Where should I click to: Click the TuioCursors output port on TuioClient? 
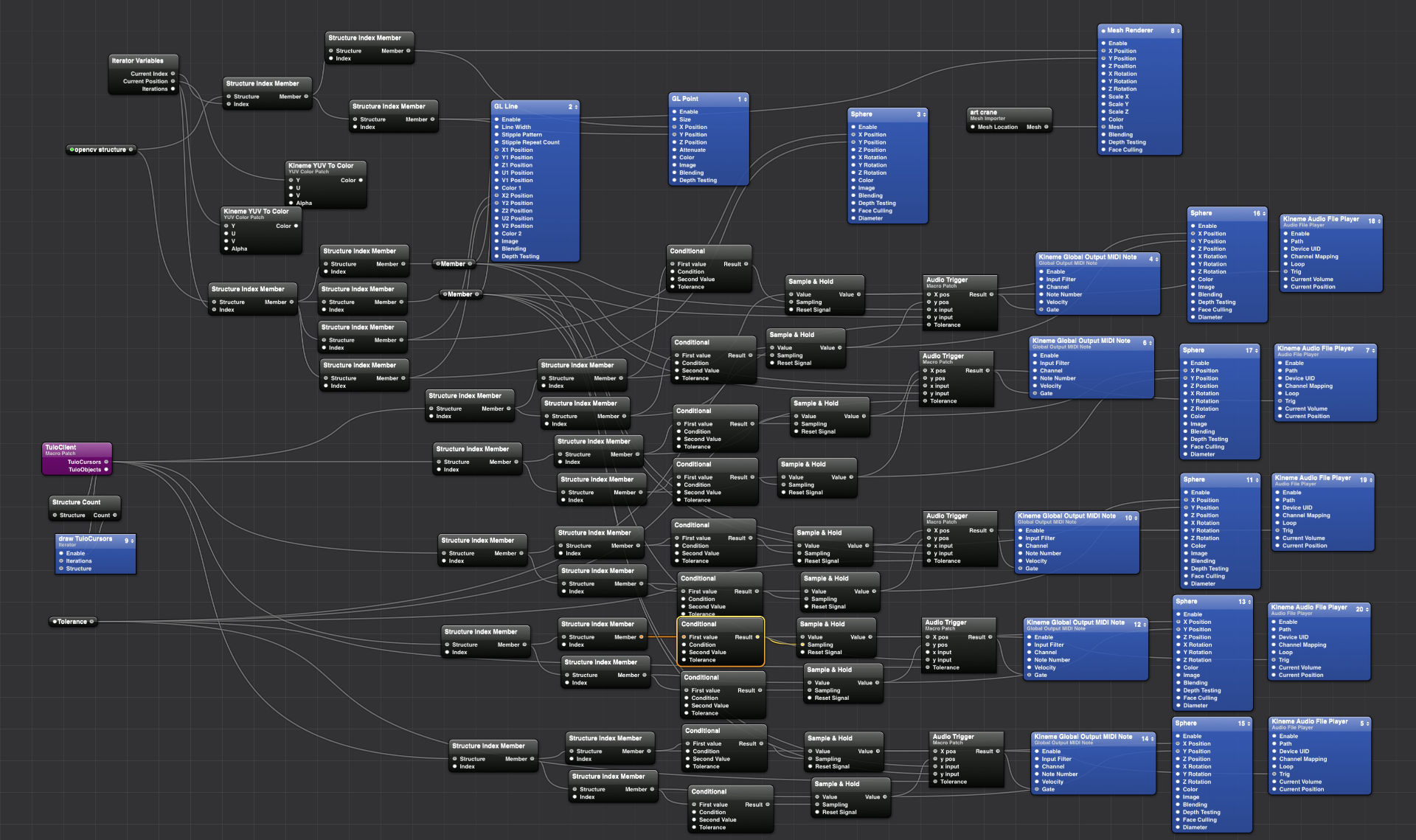click(106, 462)
